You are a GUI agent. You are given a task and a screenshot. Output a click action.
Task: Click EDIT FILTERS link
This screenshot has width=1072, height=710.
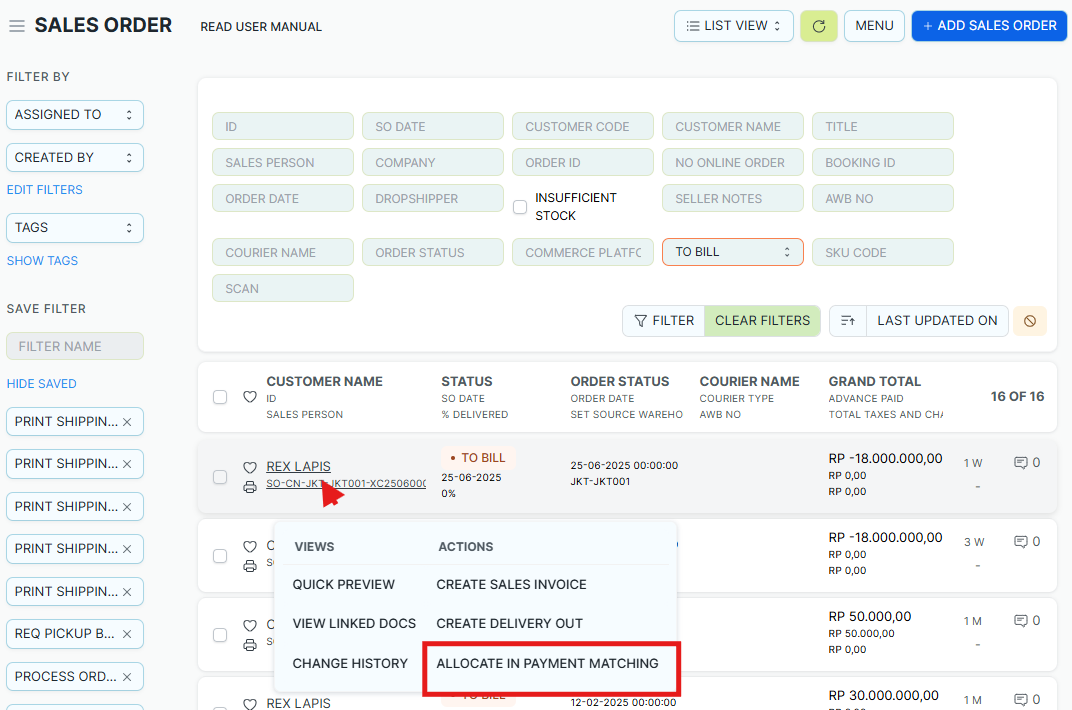(x=44, y=190)
